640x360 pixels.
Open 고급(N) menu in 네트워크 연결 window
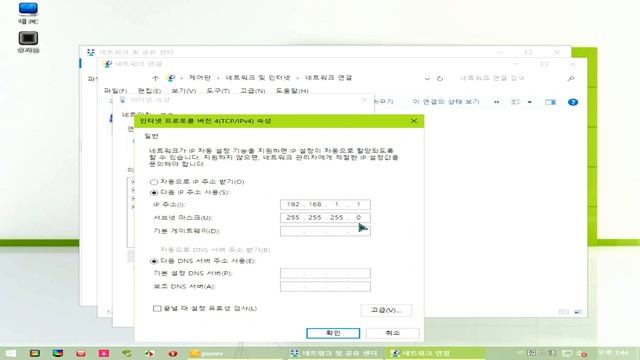pos(253,91)
